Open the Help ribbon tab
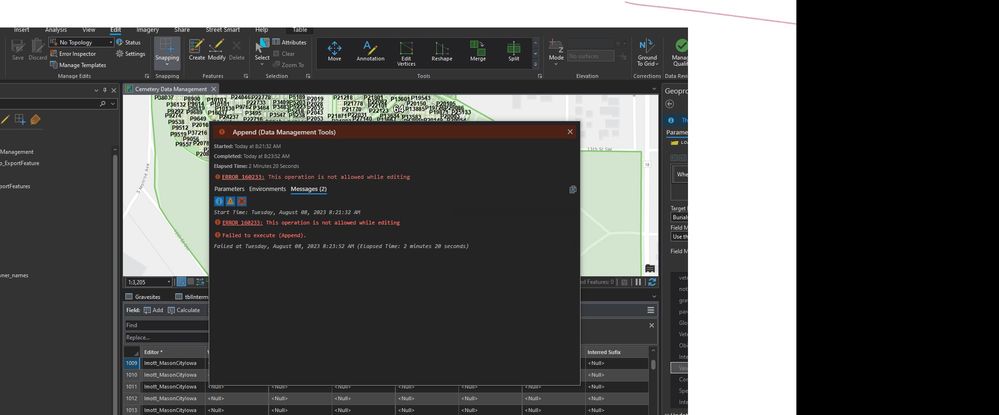The height and width of the screenshot is (415, 999). pyautogui.click(x=261, y=30)
